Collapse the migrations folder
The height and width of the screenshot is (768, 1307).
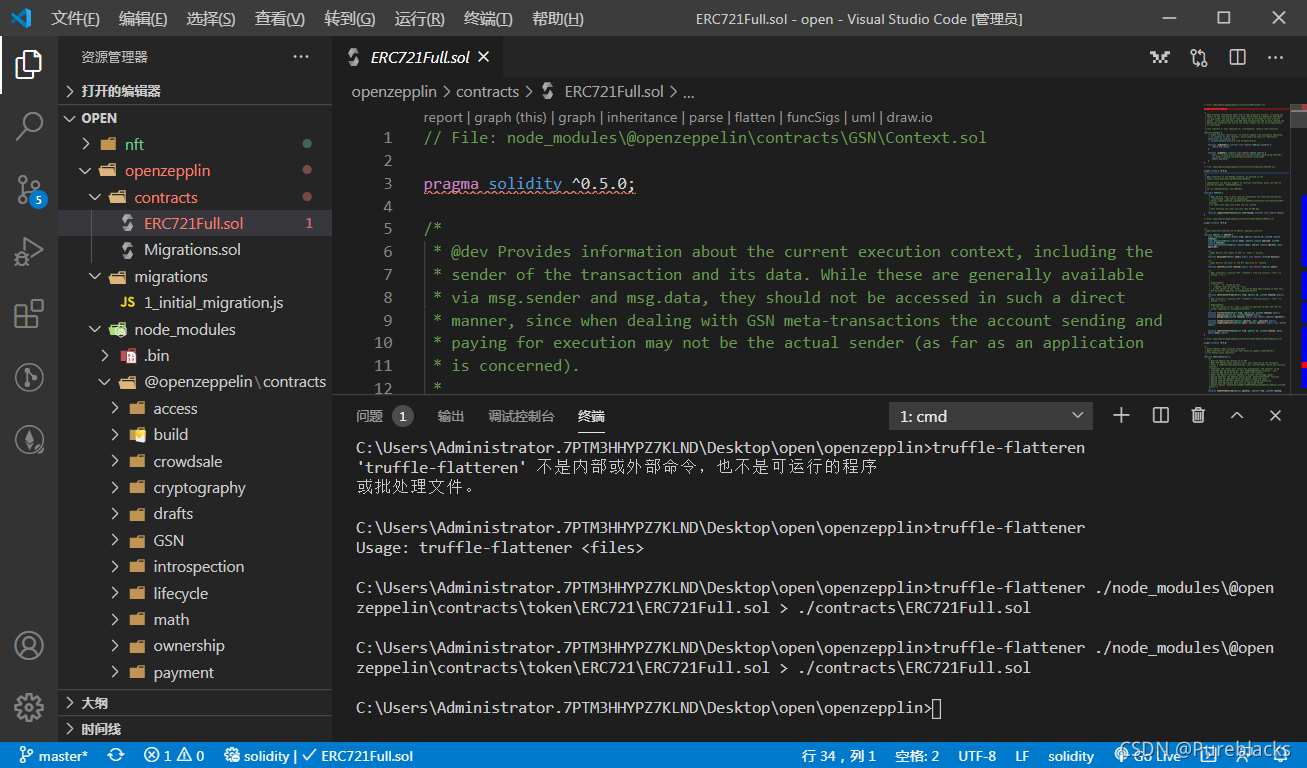pyautogui.click(x=195, y=276)
